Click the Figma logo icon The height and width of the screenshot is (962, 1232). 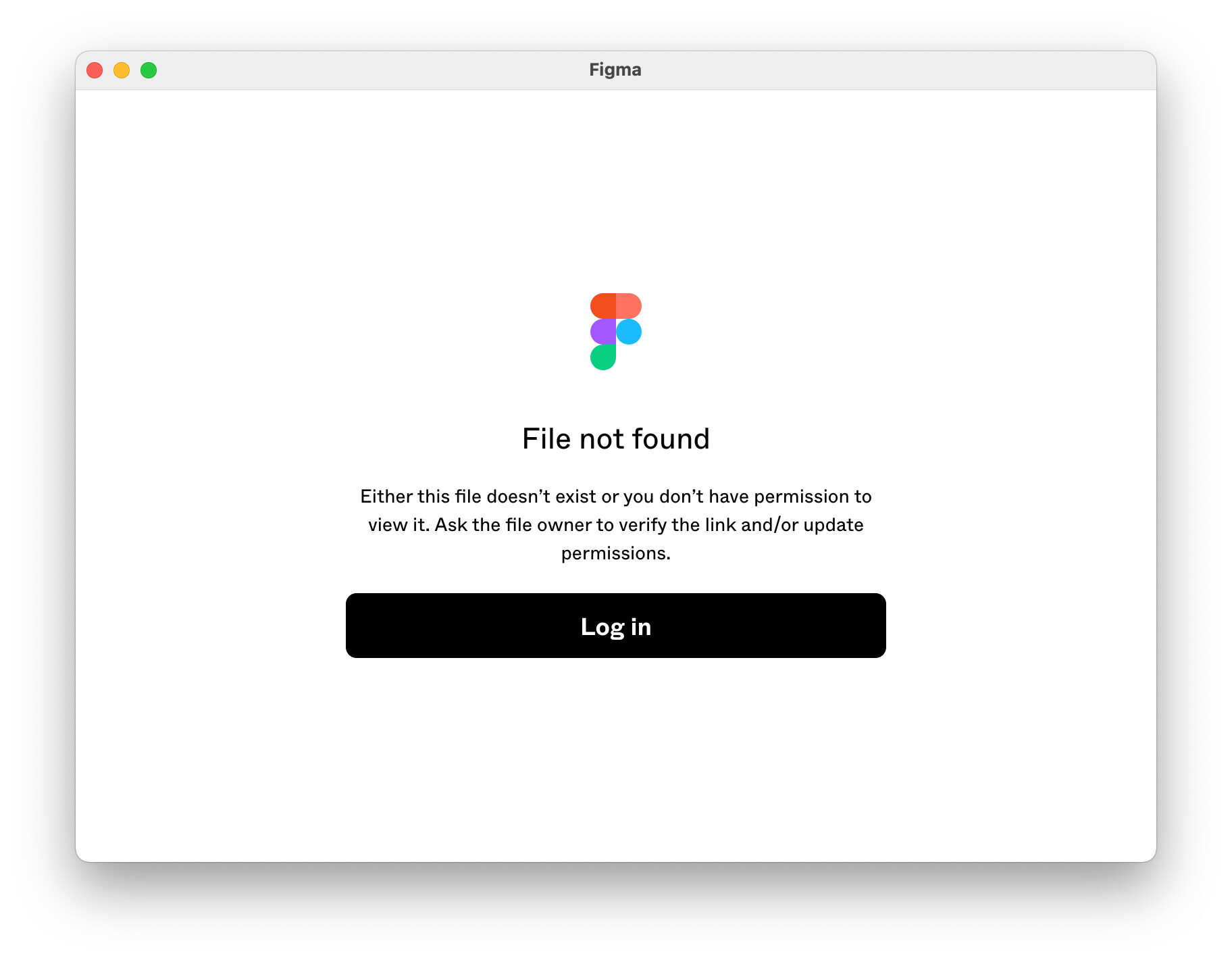615,332
